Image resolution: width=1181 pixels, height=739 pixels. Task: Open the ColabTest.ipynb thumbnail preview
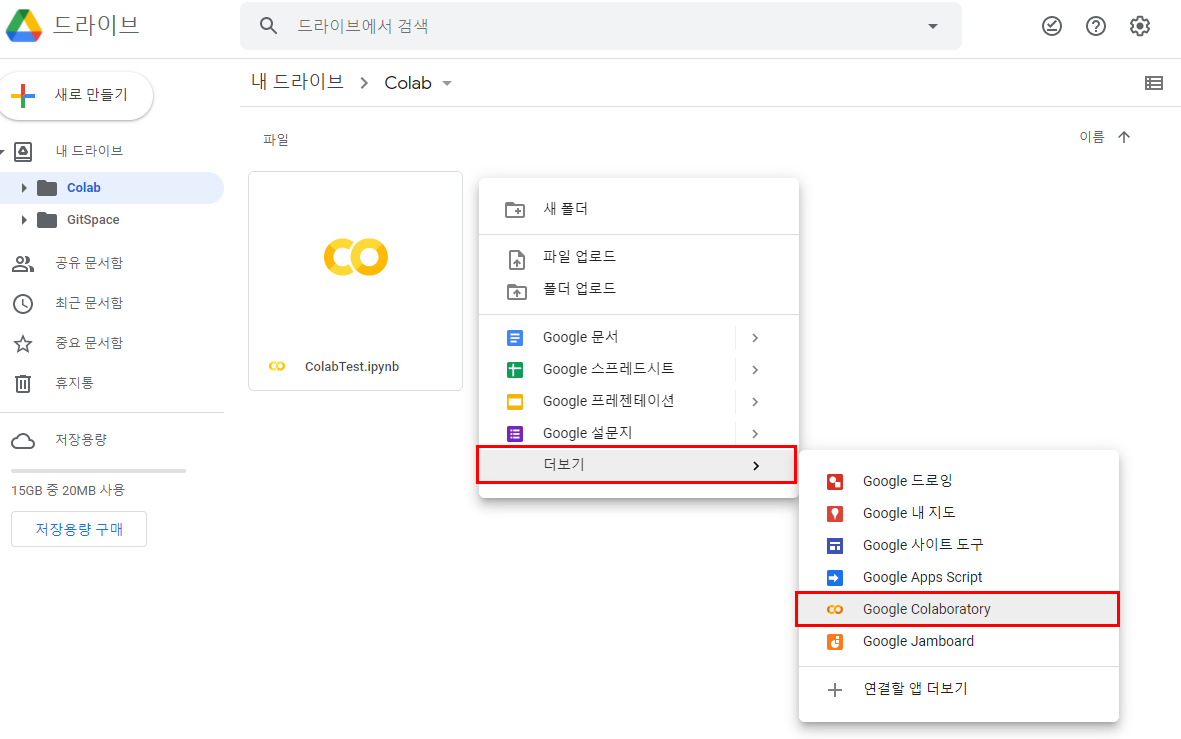356,258
